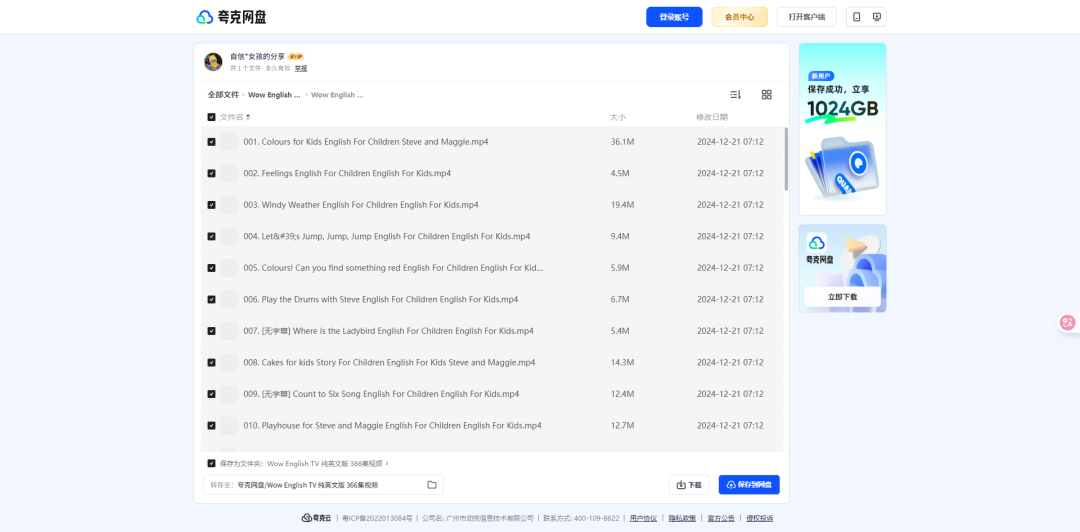
Task: Uncheck 010. Playhouse for Steve and Maggie file
Action: tap(211, 426)
